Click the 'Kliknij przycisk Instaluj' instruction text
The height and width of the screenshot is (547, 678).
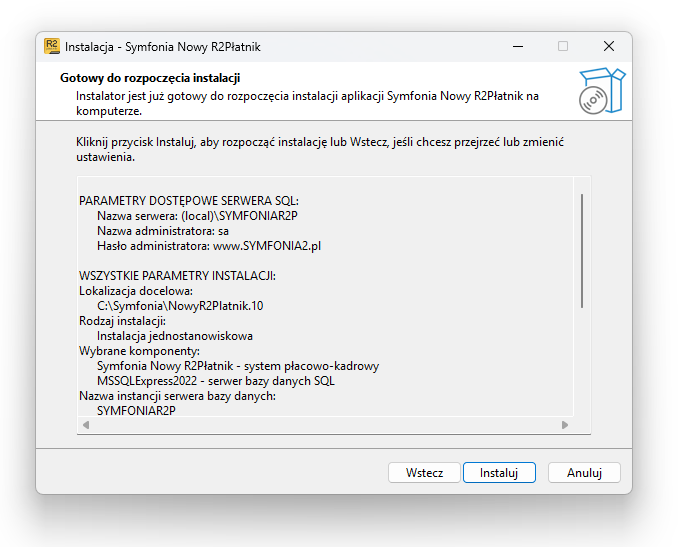coord(320,150)
